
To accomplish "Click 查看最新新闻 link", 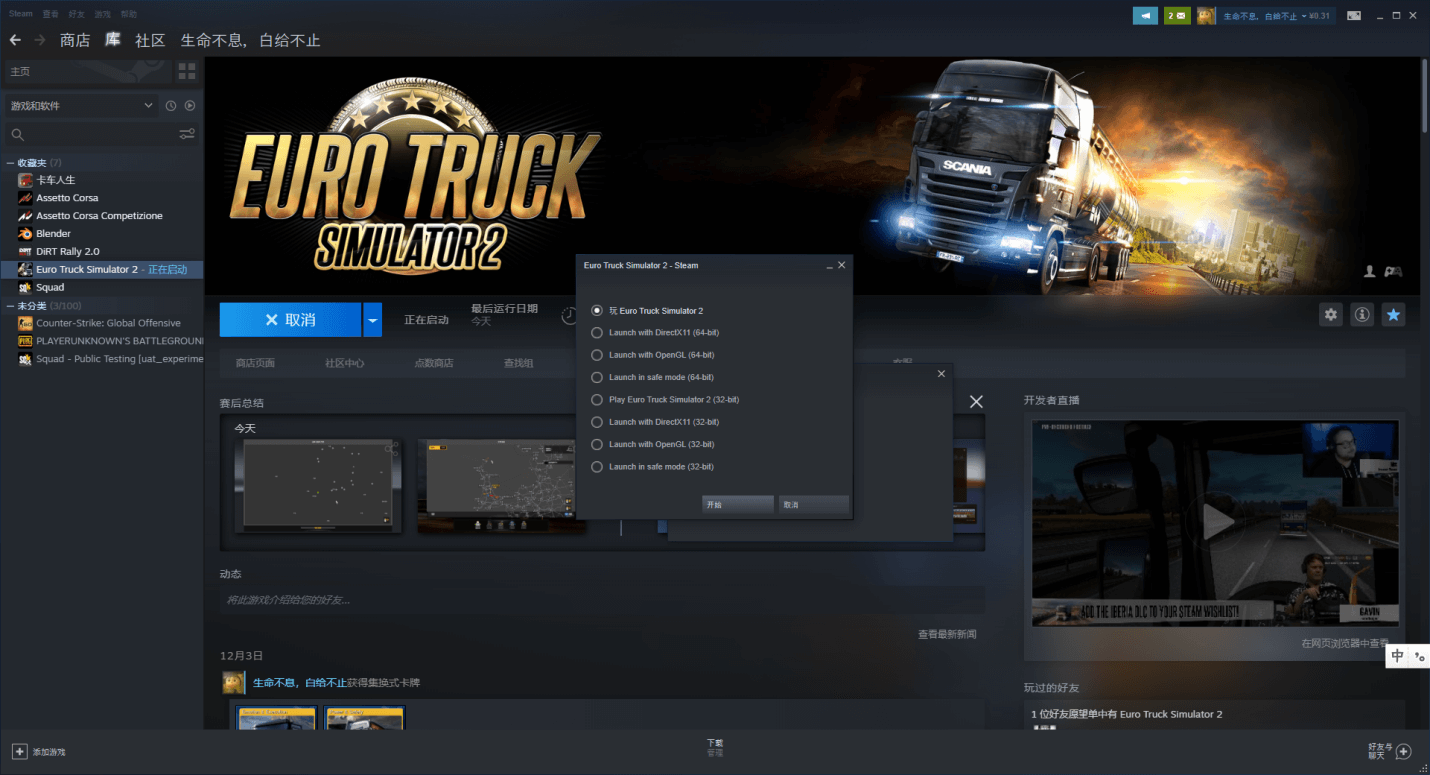I will coord(947,634).
